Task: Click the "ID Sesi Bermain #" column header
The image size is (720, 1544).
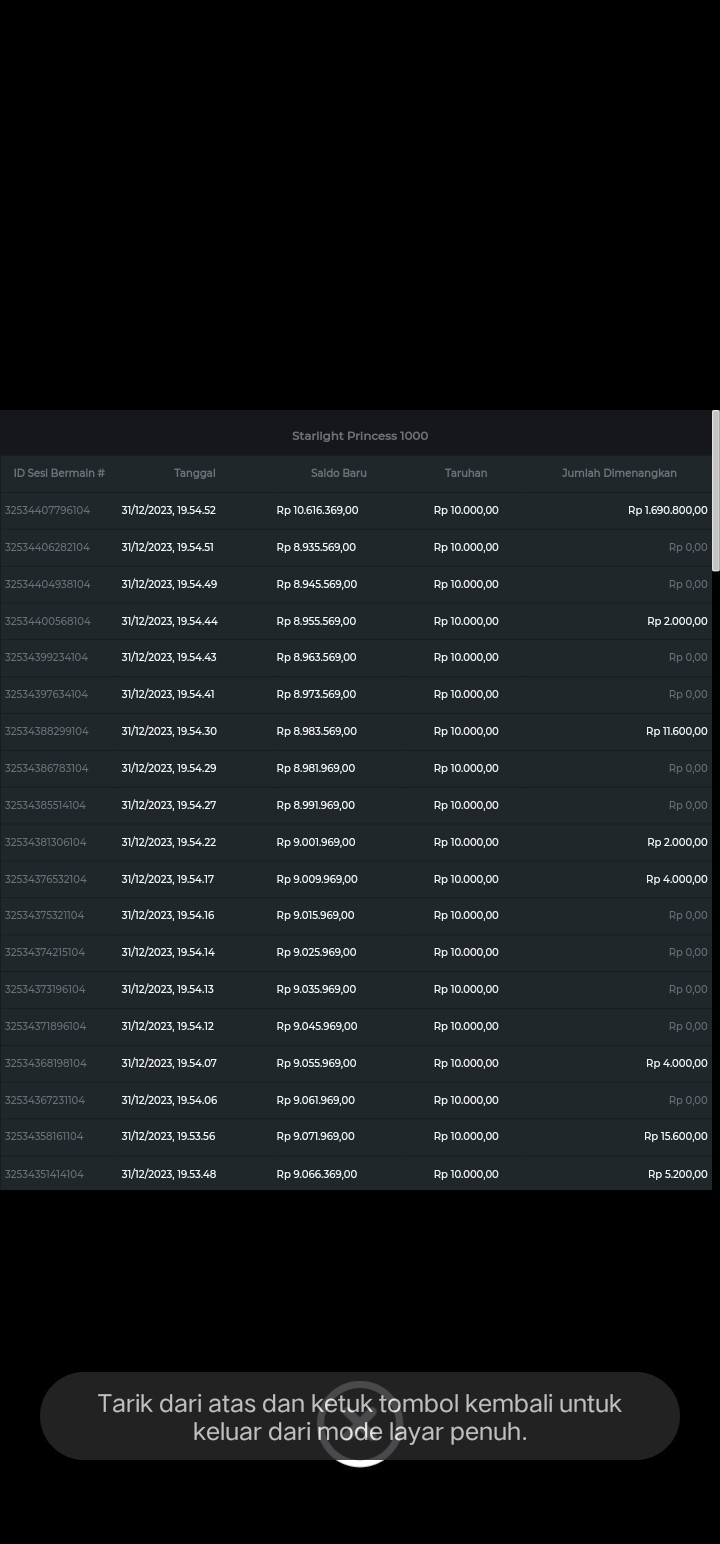Action: [x=59, y=473]
